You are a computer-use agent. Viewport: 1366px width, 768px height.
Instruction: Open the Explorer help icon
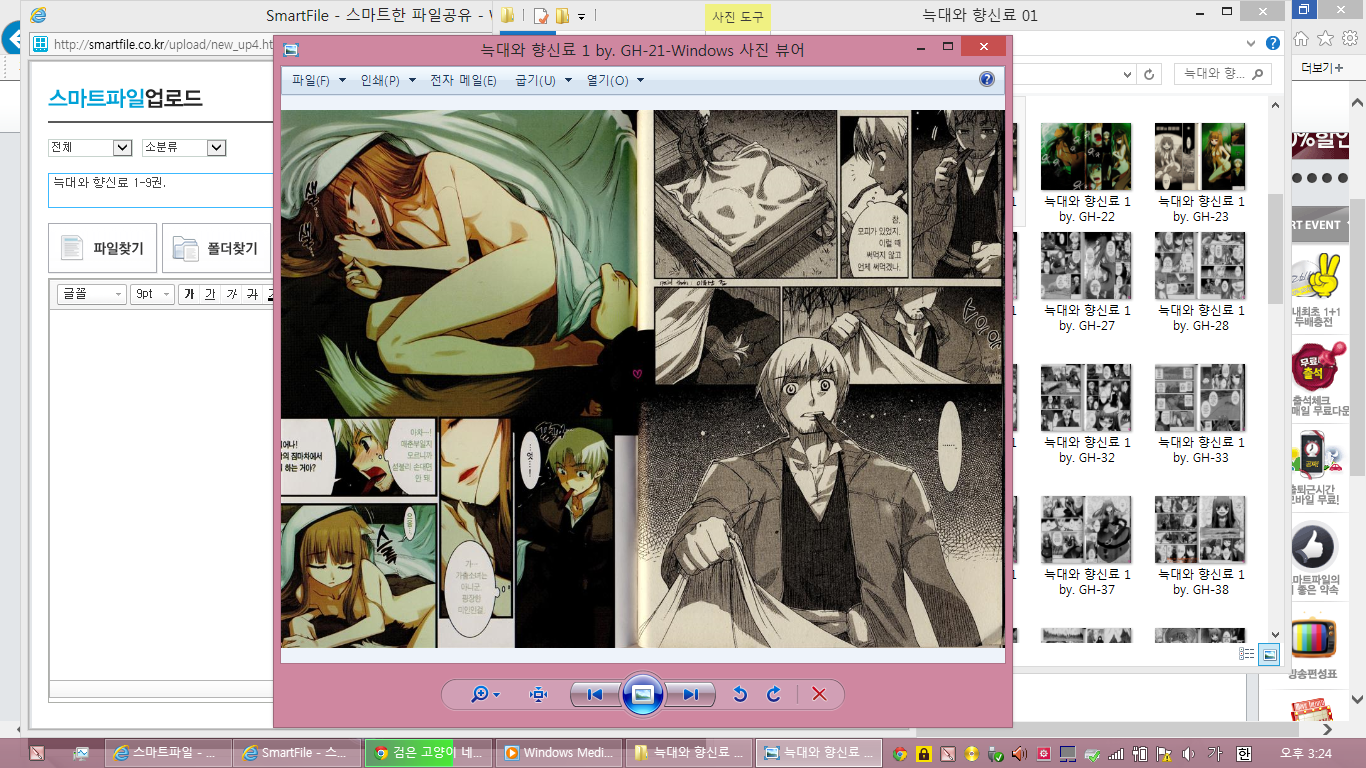1273,43
